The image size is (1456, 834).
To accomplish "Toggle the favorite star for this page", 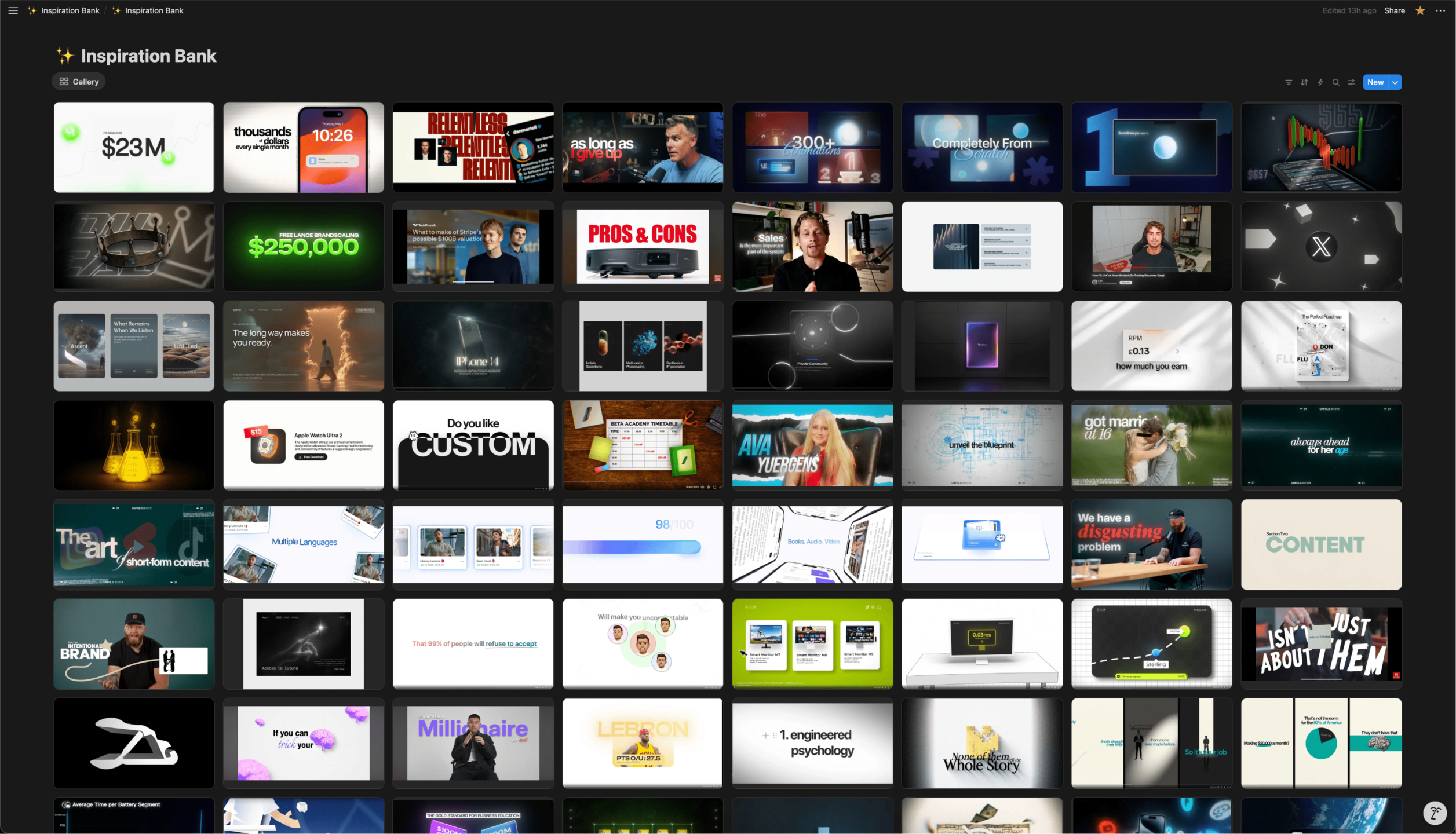I will (x=1420, y=10).
